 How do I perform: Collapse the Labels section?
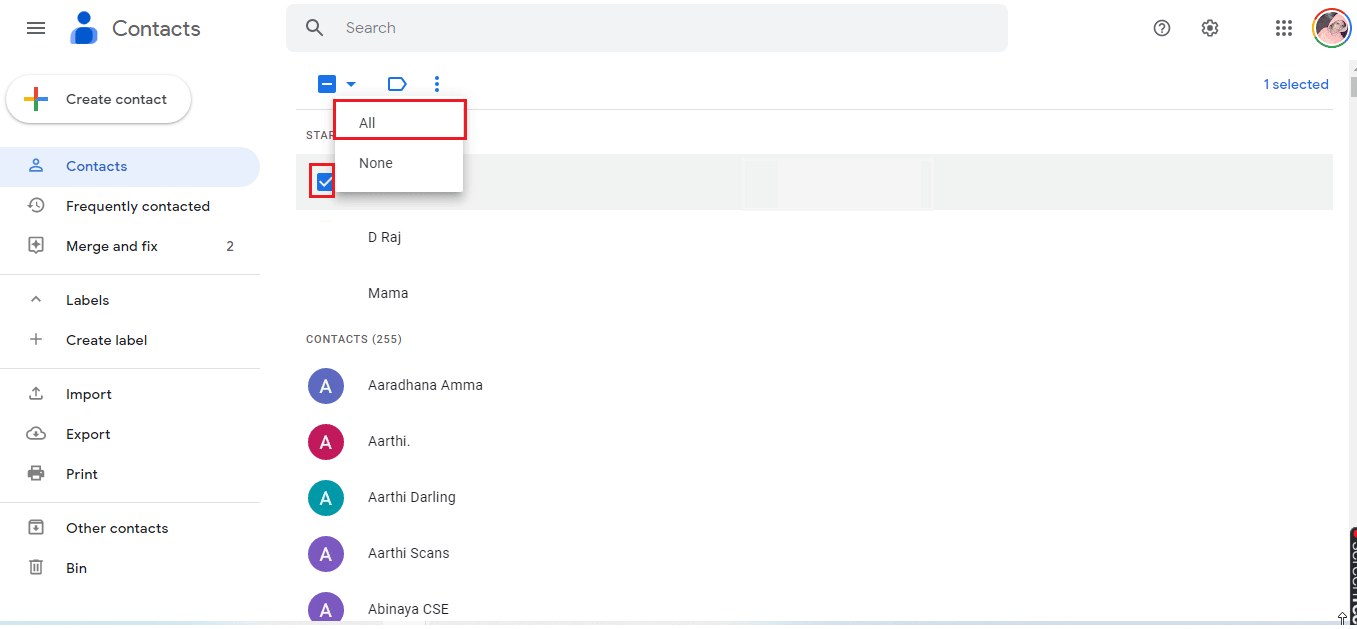[36, 300]
